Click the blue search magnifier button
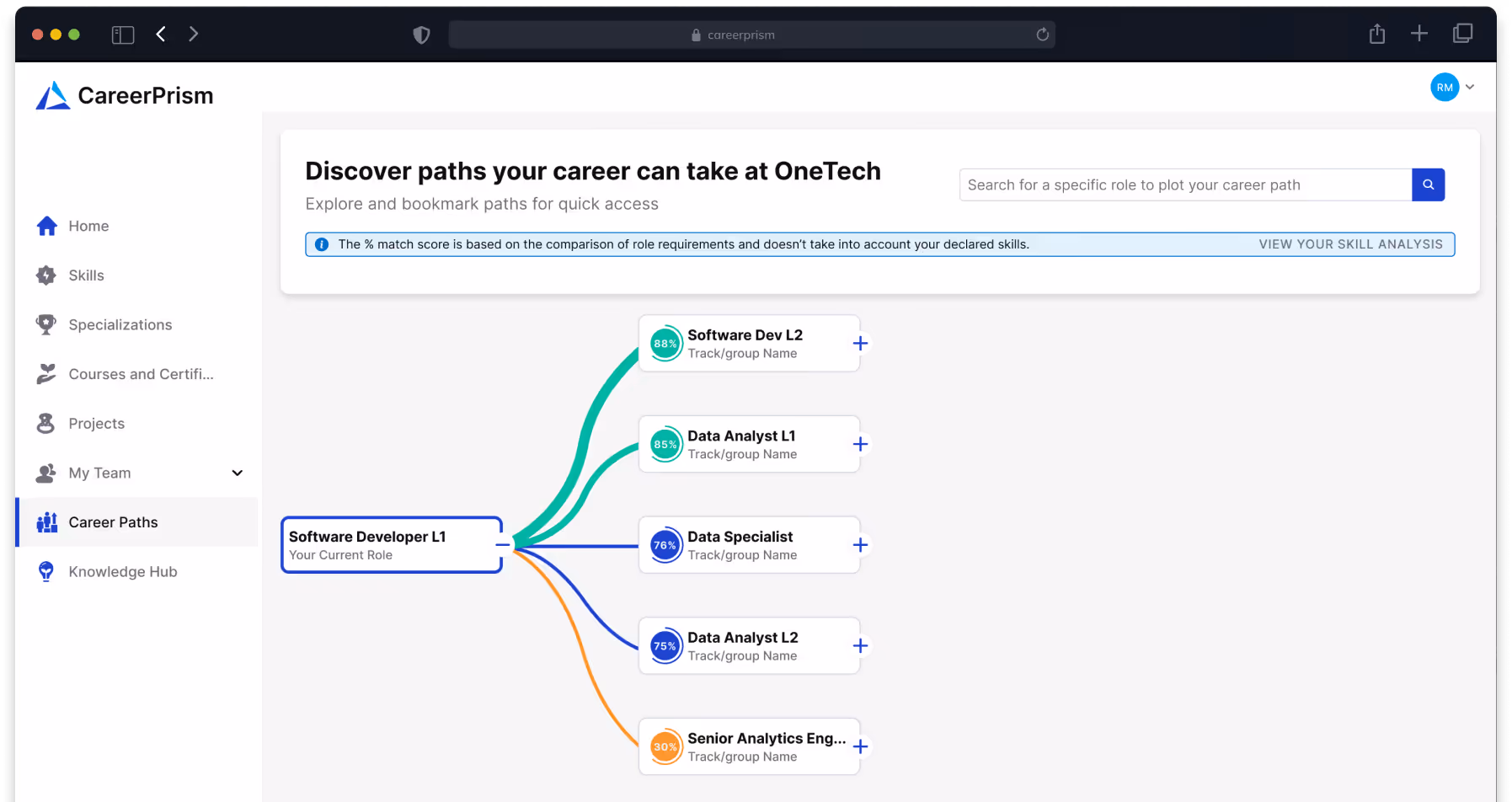 [x=1429, y=184]
